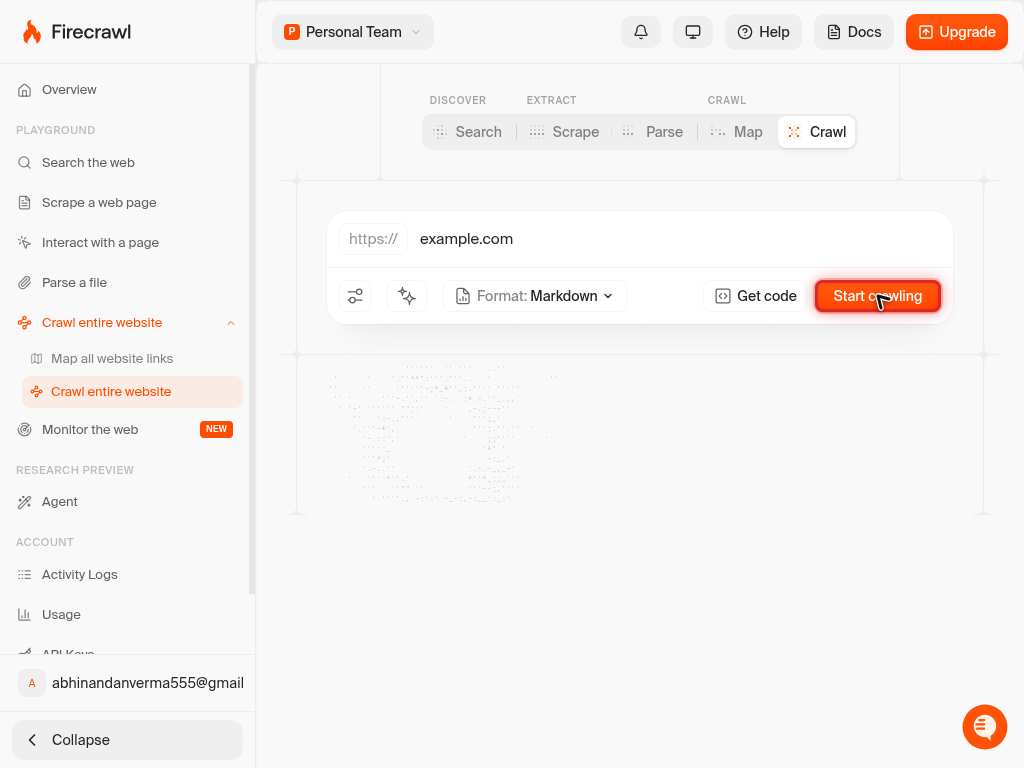Switch to the Parse tab
Screen dimensions: 1024x768
click(652, 132)
